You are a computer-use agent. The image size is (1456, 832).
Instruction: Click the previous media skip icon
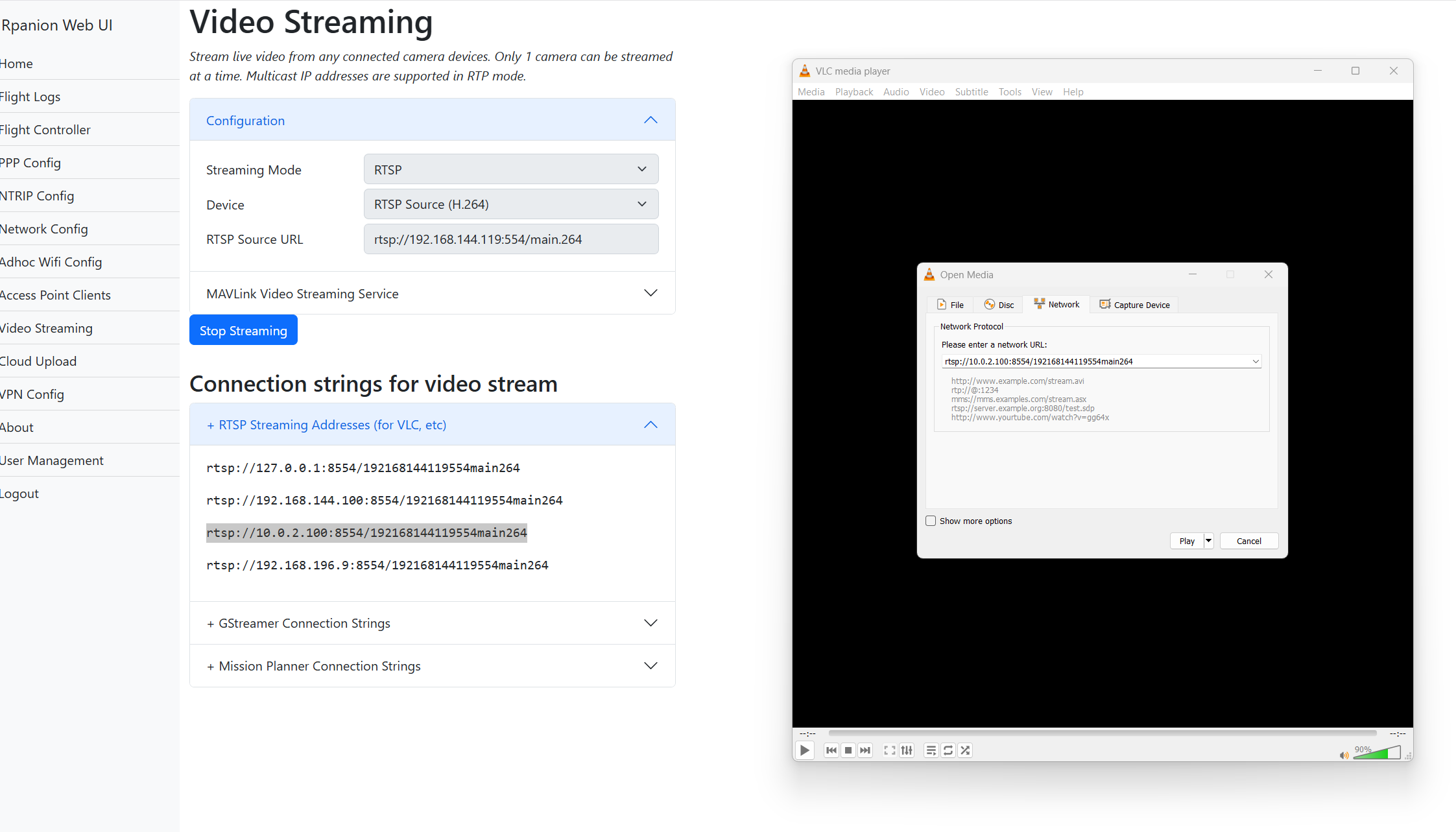click(x=831, y=750)
